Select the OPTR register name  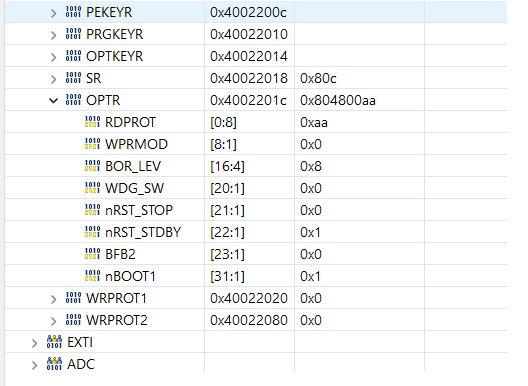pyautogui.click(x=103, y=100)
